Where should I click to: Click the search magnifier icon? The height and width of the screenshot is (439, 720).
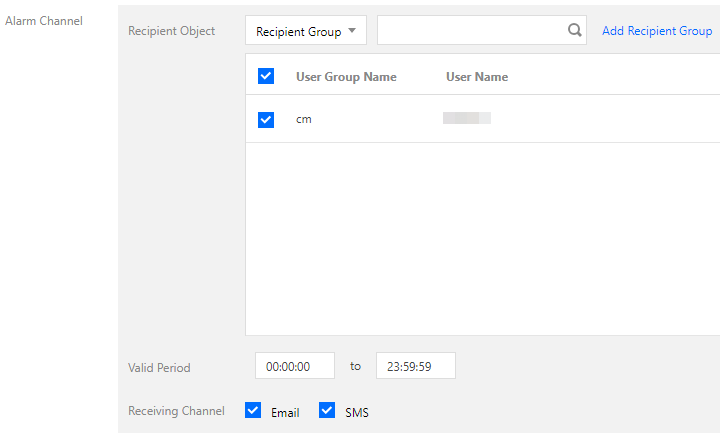tap(574, 30)
